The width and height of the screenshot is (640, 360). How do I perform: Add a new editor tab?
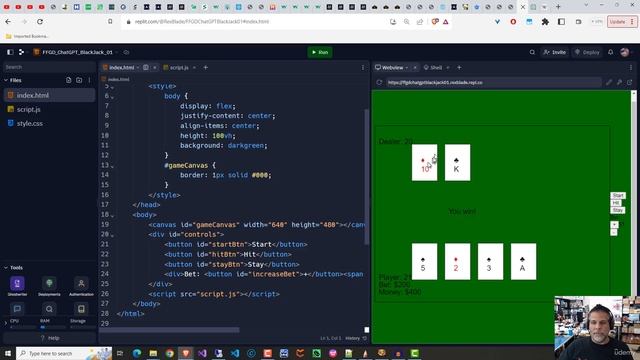[206, 67]
